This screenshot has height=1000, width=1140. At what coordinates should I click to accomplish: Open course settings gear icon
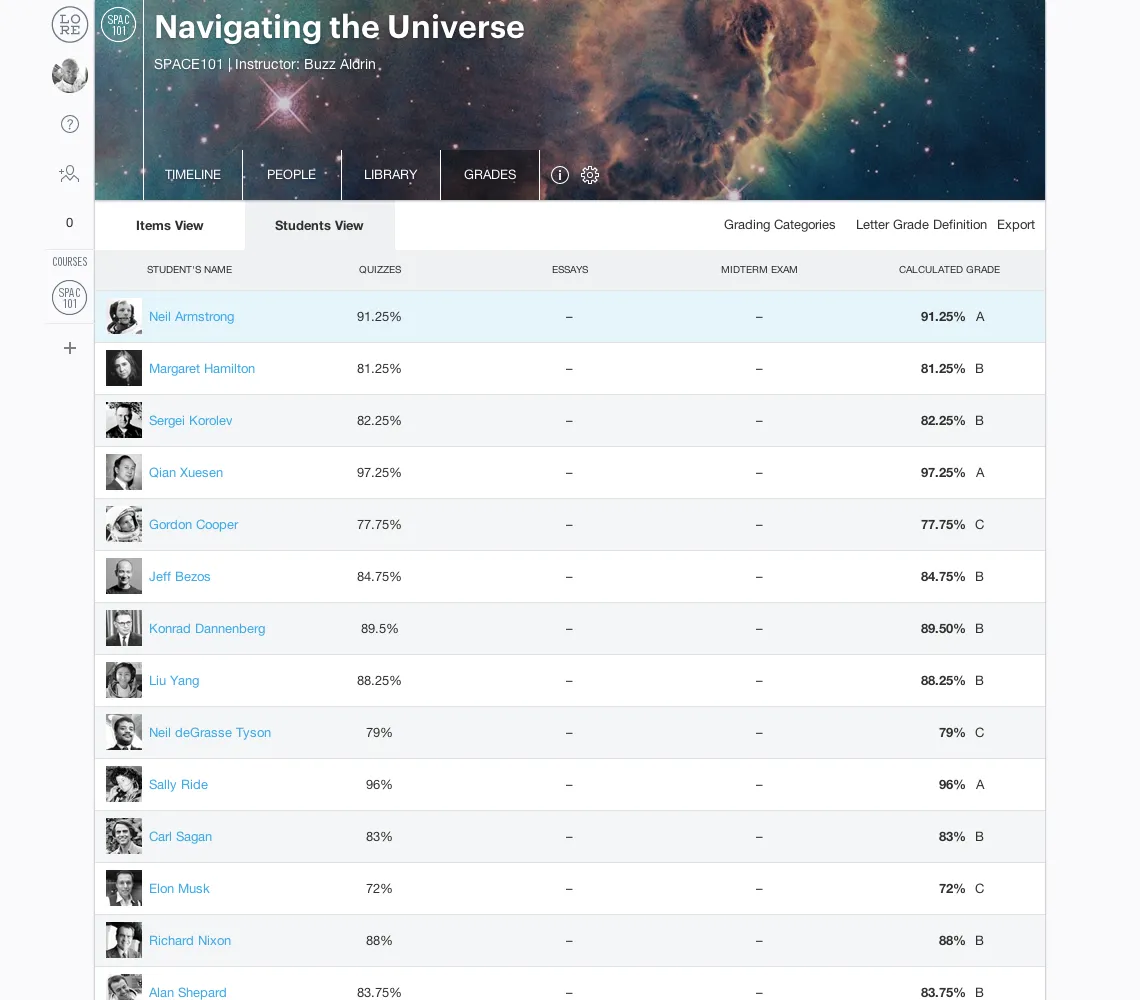click(590, 175)
